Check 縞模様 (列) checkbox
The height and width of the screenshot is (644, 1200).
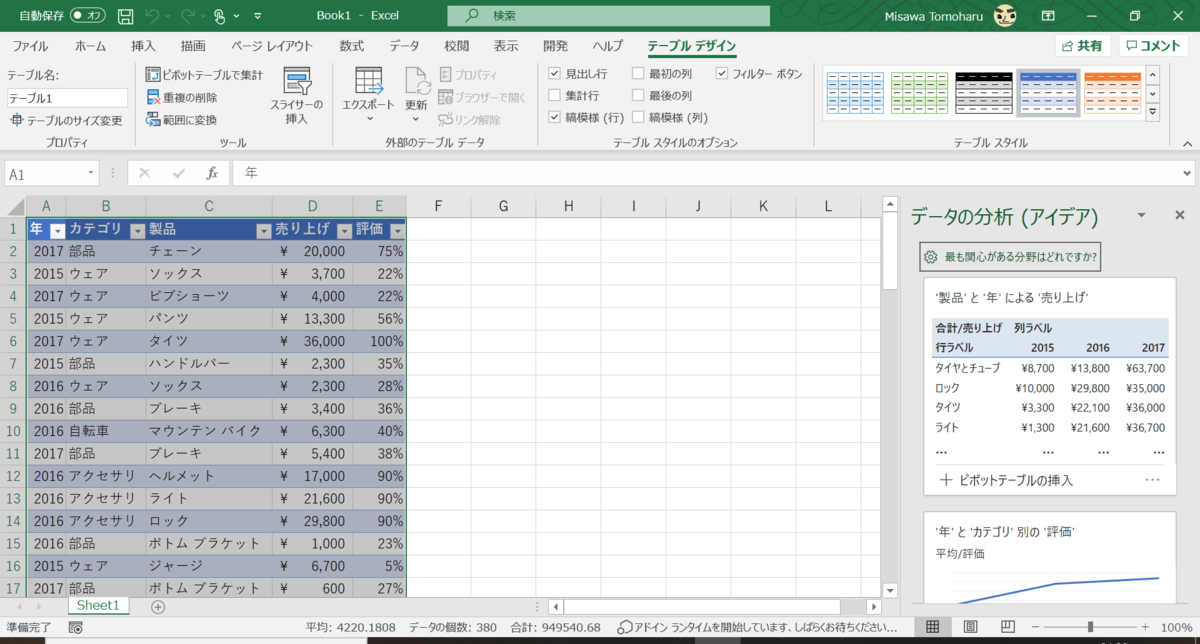(x=638, y=118)
